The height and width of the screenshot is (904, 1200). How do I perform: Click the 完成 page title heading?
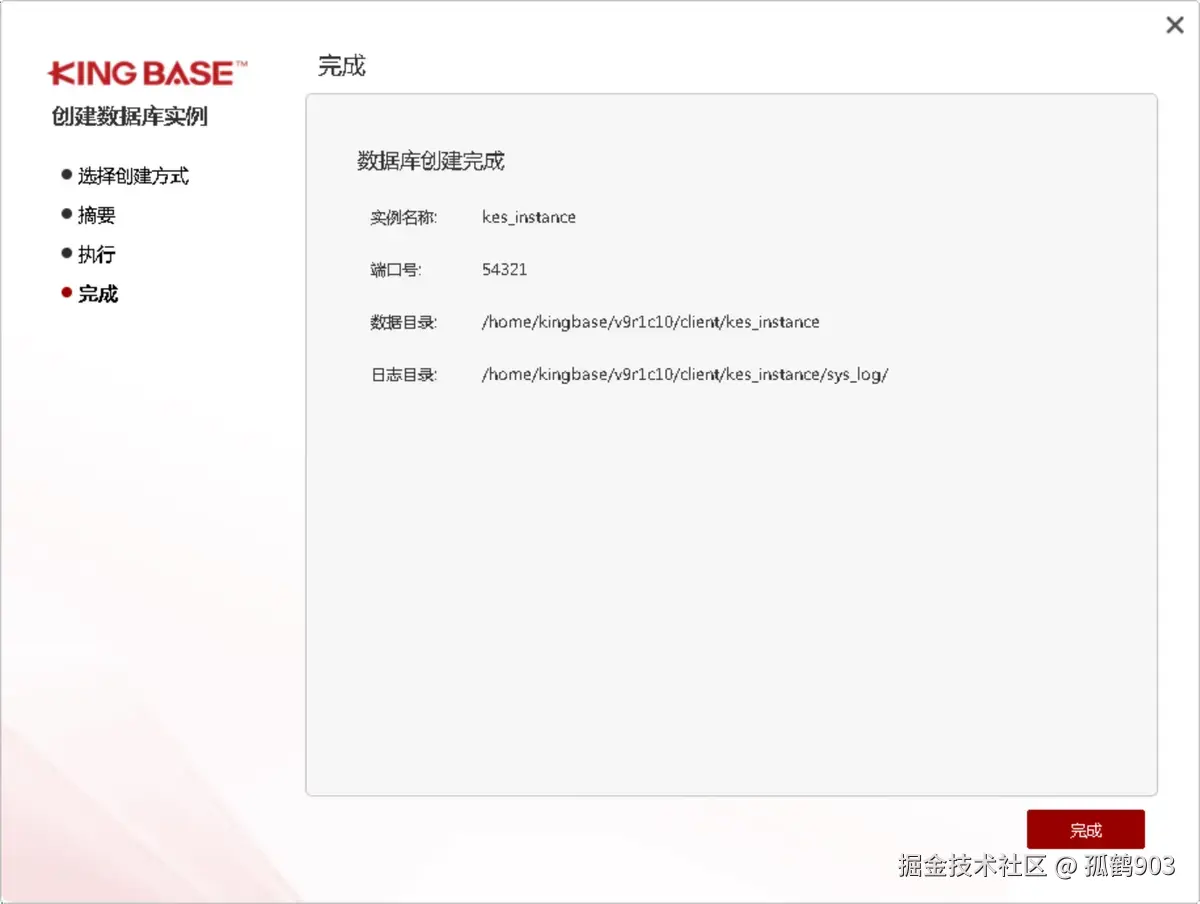point(342,66)
